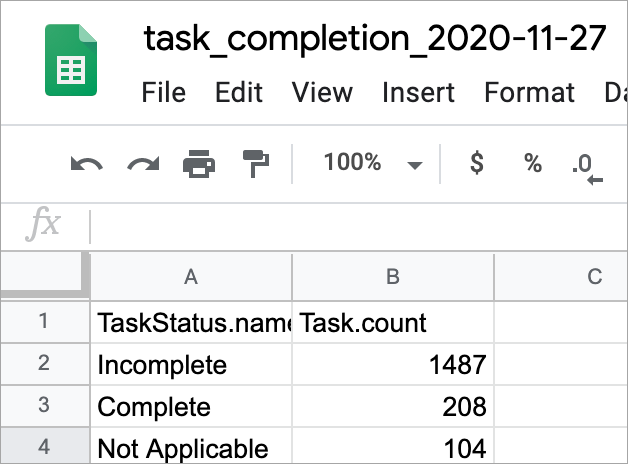The width and height of the screenshot is (628, 464).
Task: Rename the task_completion_2020-11-27 title
Action: [x=375, y=39]
